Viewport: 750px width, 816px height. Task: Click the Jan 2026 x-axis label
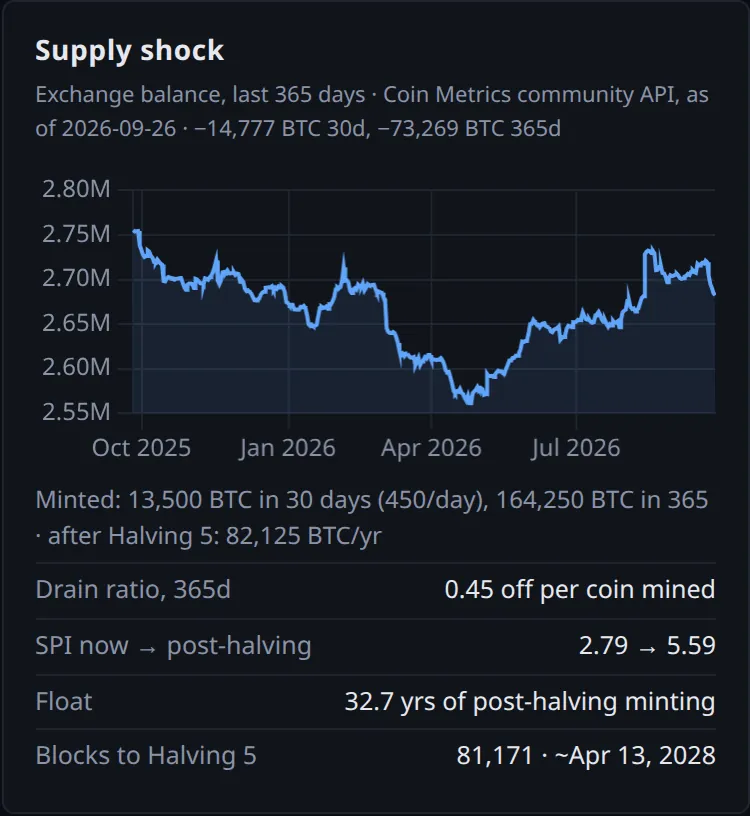coord(287,448)
